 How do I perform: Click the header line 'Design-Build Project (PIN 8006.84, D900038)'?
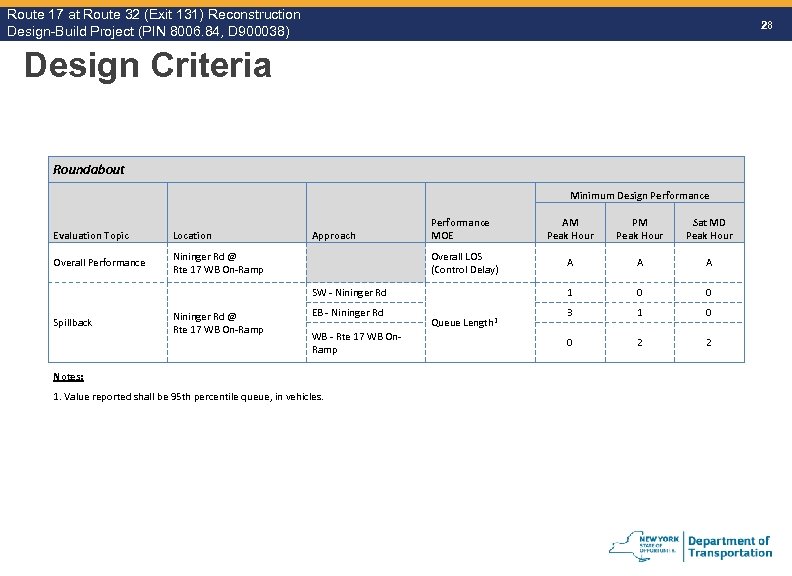[x=148, y=31]
